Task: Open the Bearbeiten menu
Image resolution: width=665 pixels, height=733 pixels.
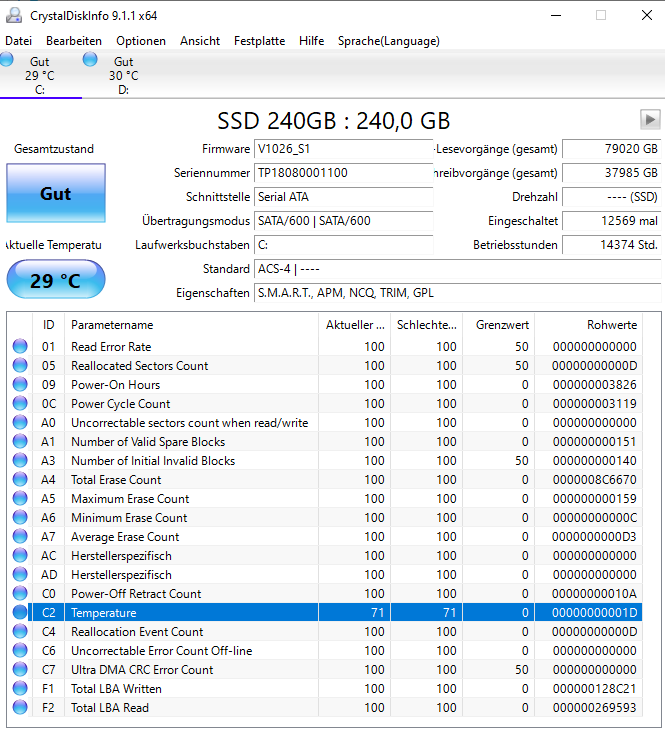Action: tap(74, 41)
